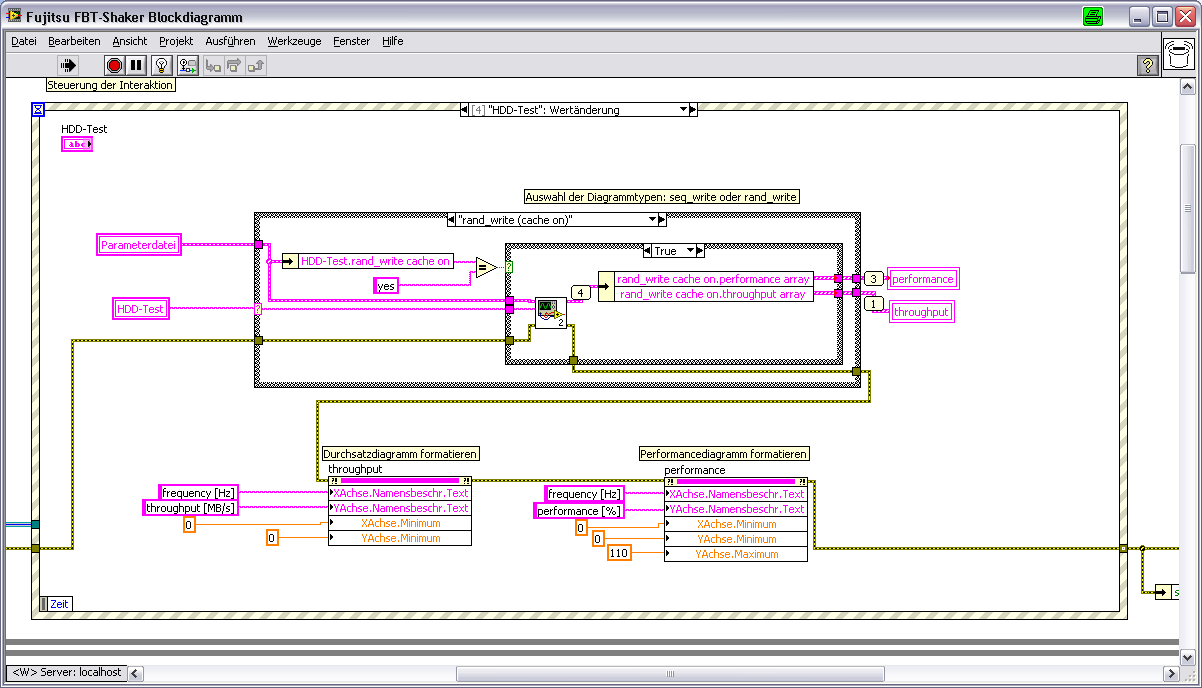The height and width of the screenshot is (688, 1202).
Task: Open the Ausführen menu
Action: 230,41
